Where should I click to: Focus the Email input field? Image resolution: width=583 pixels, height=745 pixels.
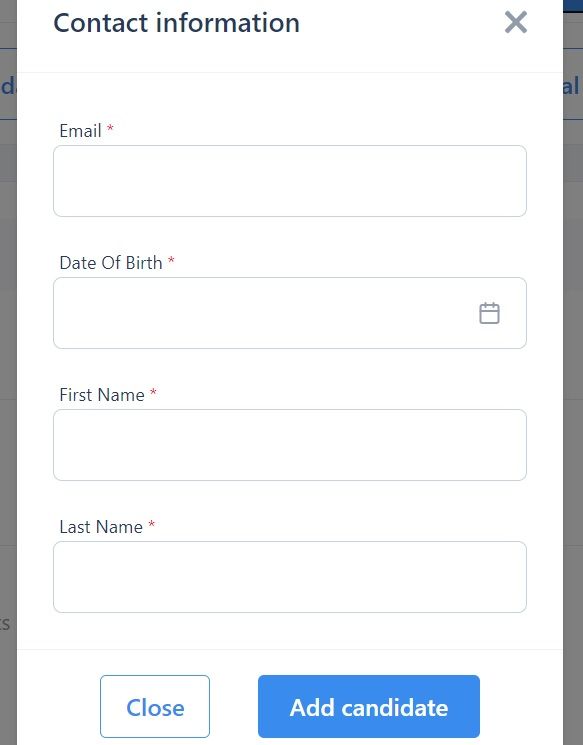(x=290, y=181)
